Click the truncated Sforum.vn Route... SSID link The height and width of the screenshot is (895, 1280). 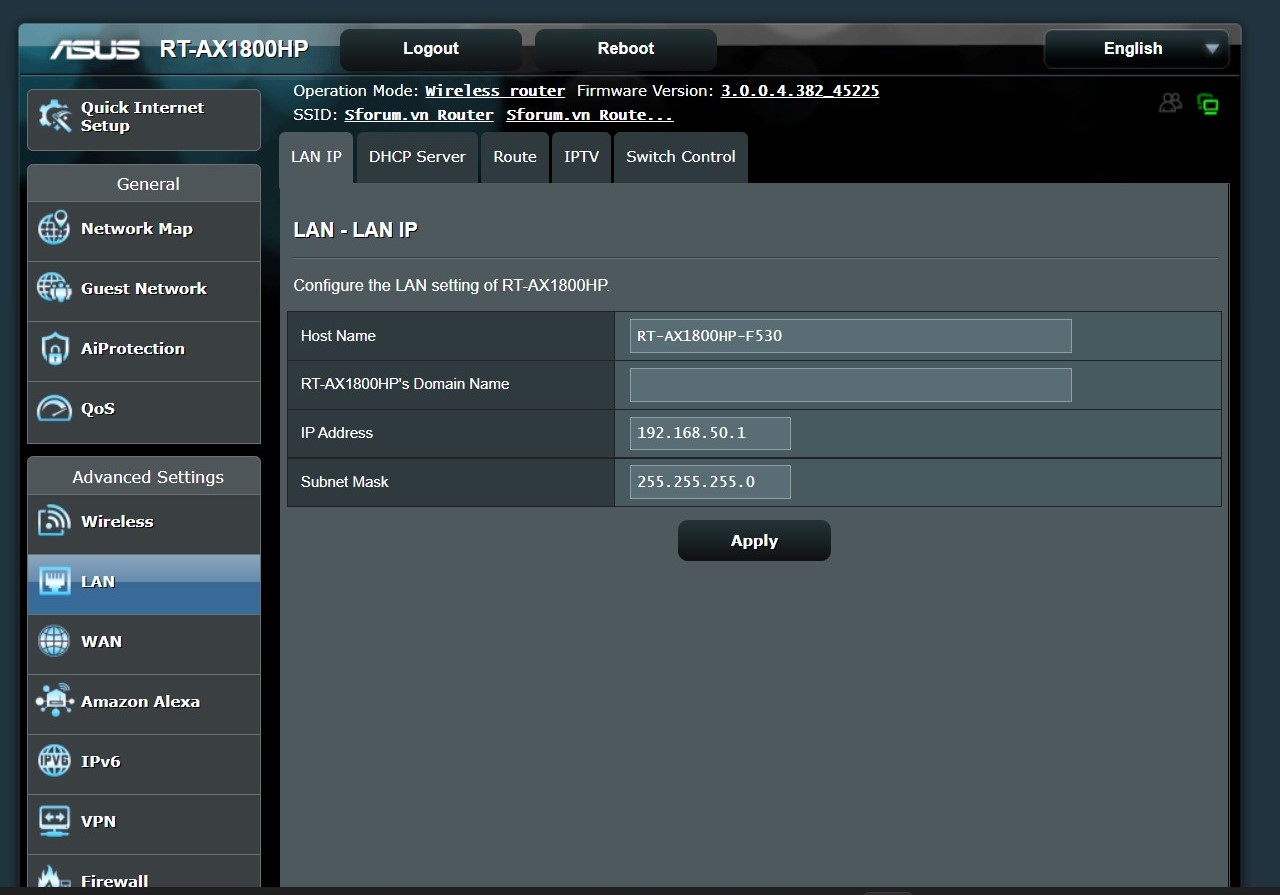(590, 115)
